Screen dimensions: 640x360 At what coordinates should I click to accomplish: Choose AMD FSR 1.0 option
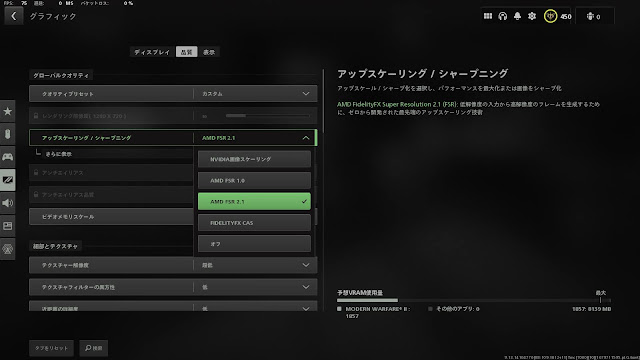(254, 180)
